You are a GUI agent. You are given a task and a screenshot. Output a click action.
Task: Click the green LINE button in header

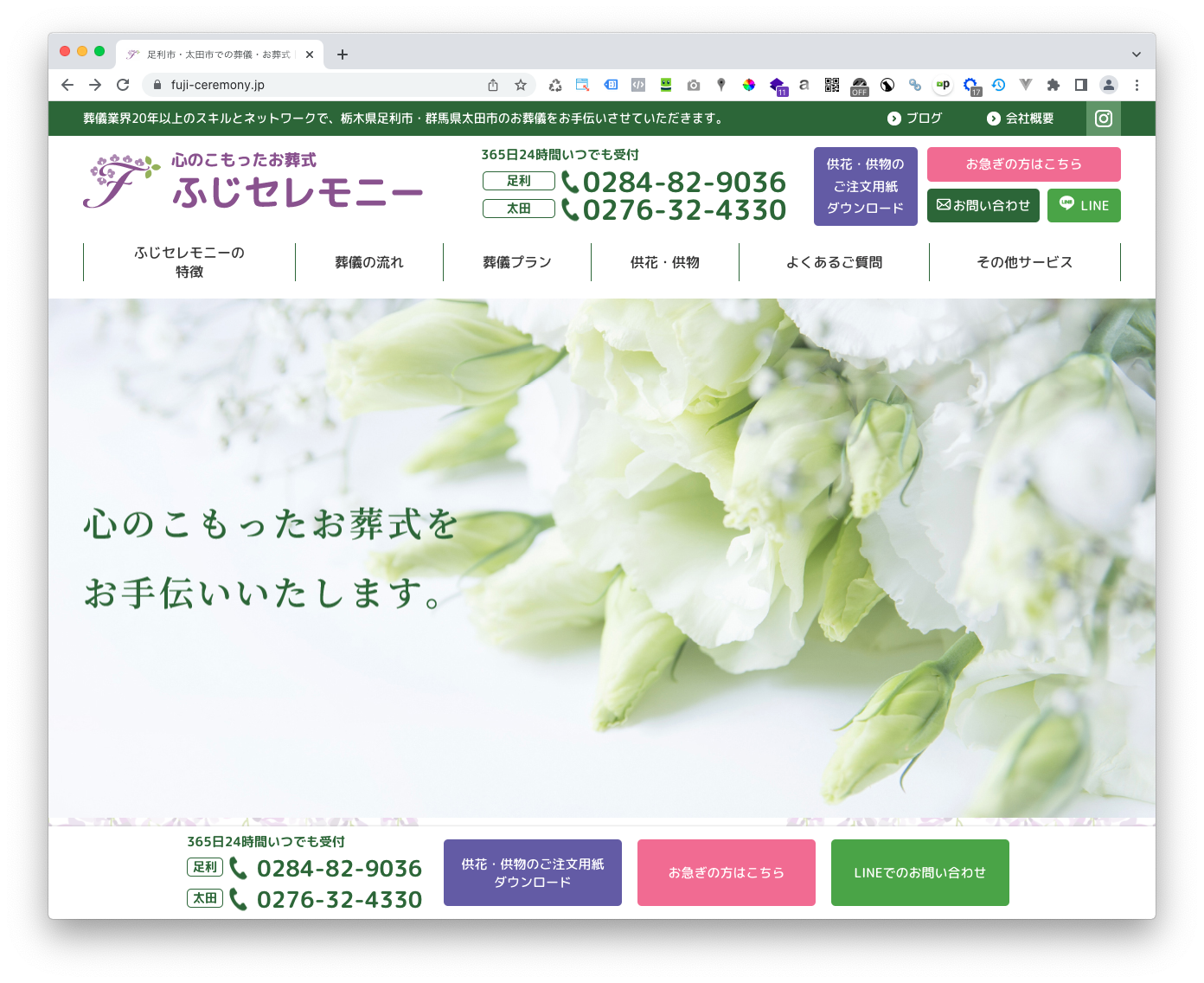1084,206
